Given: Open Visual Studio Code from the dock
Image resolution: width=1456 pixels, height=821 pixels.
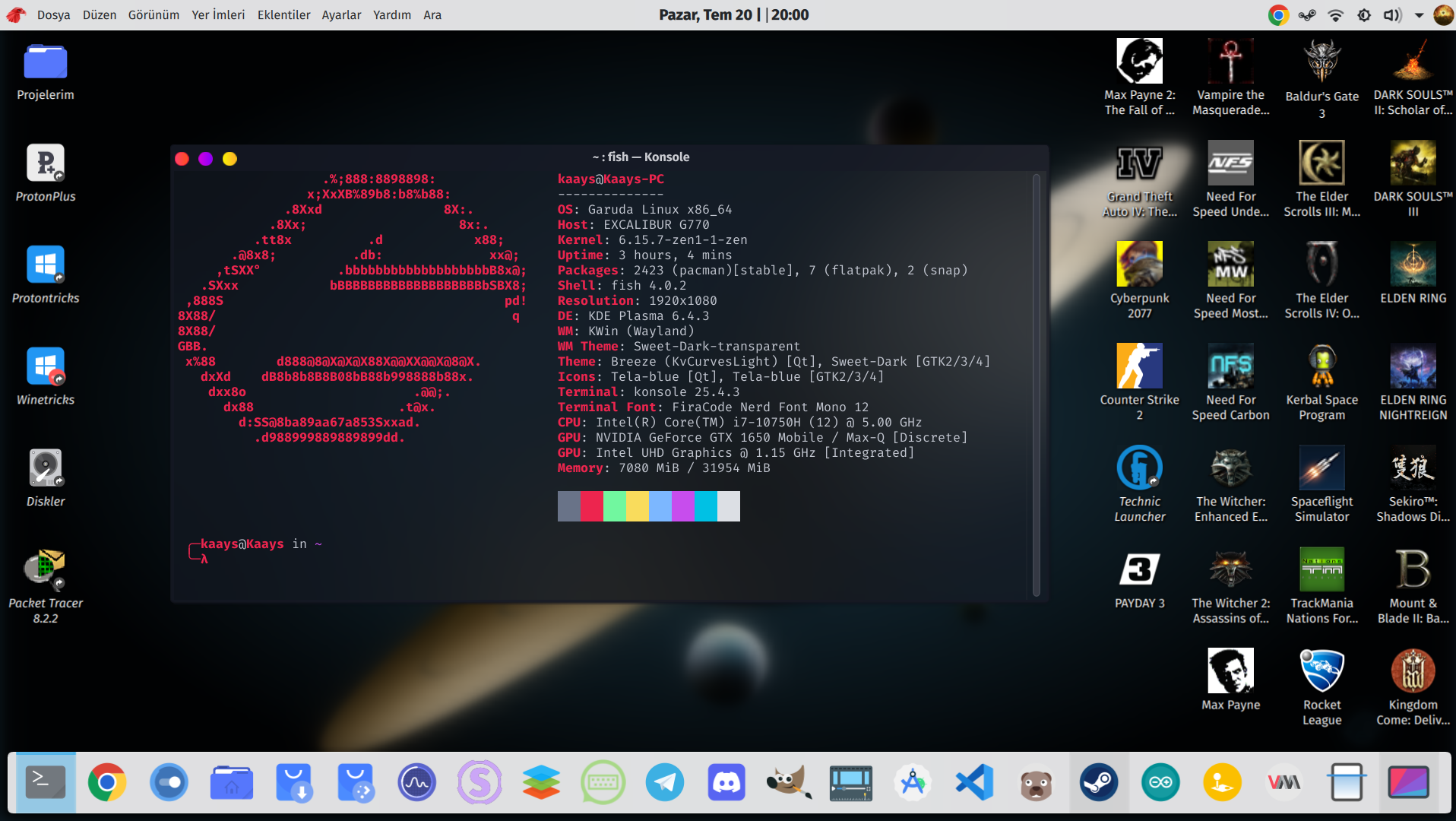Looking at the screenshot, I should coord(975,782).
